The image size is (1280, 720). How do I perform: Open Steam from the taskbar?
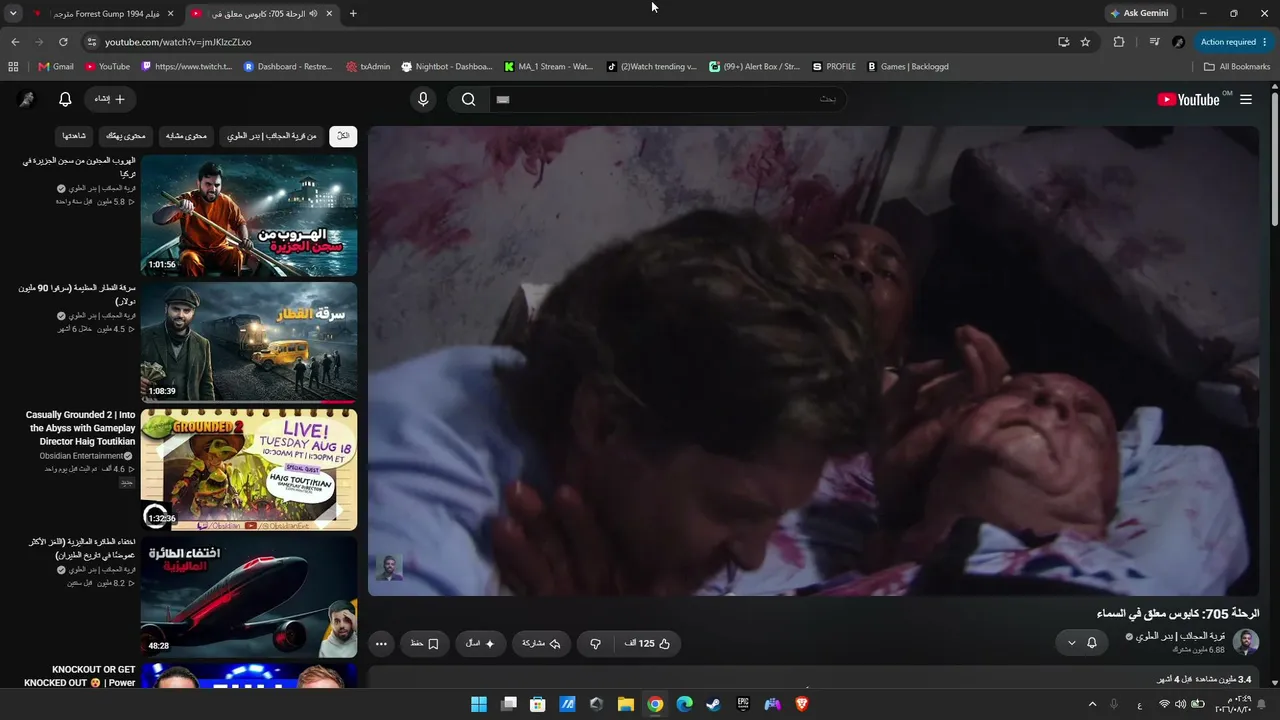(x=714, y=704)
